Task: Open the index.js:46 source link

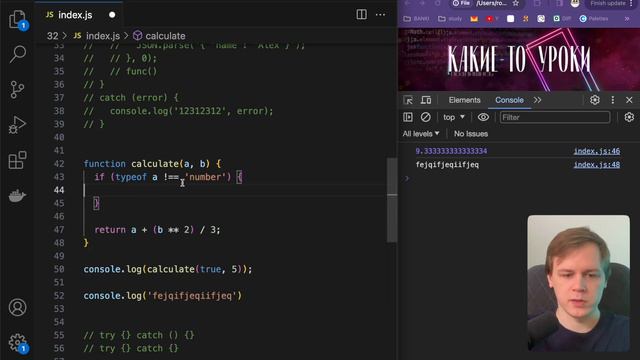Action: [x=597, y=151]
